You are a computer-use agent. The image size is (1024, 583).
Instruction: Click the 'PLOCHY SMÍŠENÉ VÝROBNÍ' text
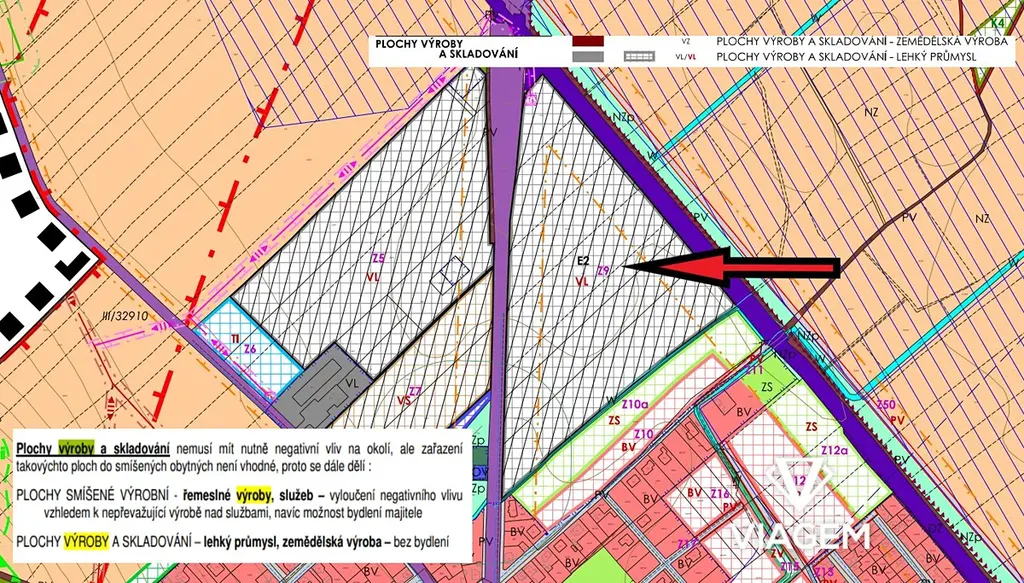point(86,495)
